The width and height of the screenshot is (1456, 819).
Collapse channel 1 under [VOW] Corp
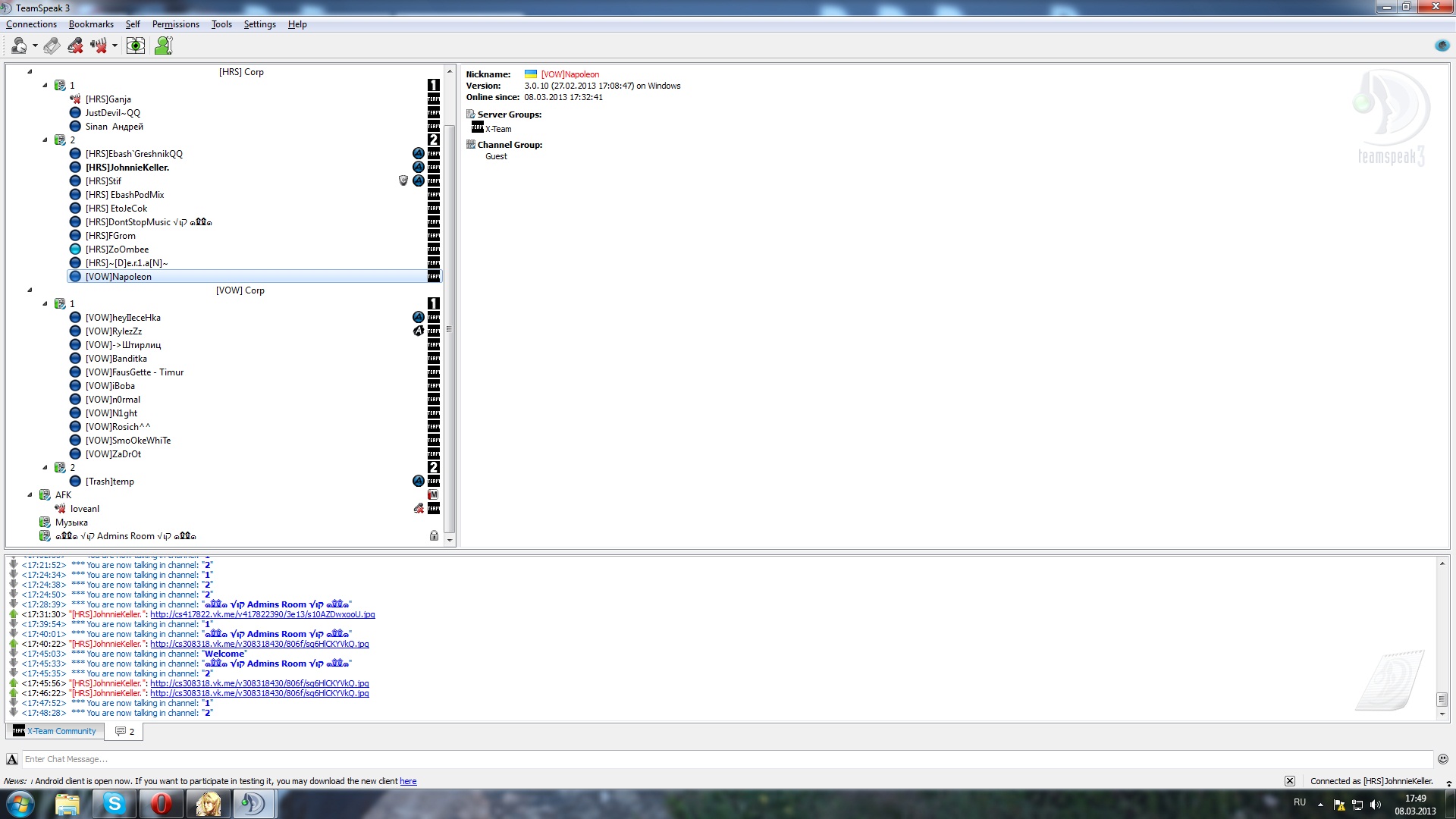point(45,304)
